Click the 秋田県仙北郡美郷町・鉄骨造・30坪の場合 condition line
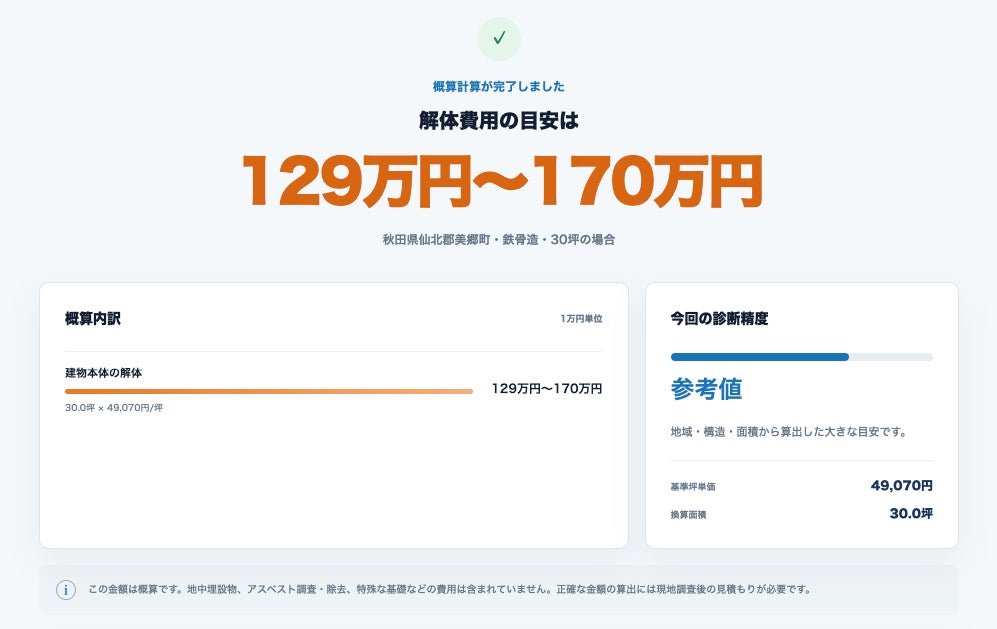 coord(499,240)
